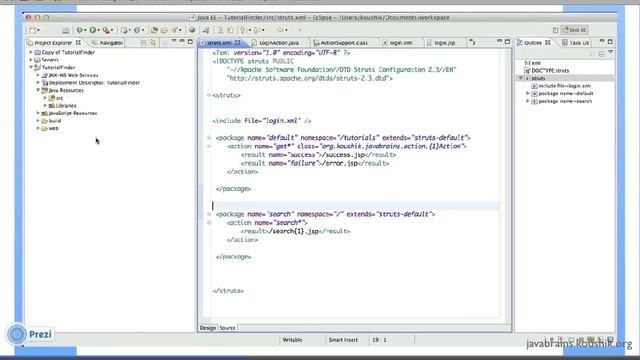Expand the Servers project node
Viewport: 640px width, 360px height.
[31, 60]
